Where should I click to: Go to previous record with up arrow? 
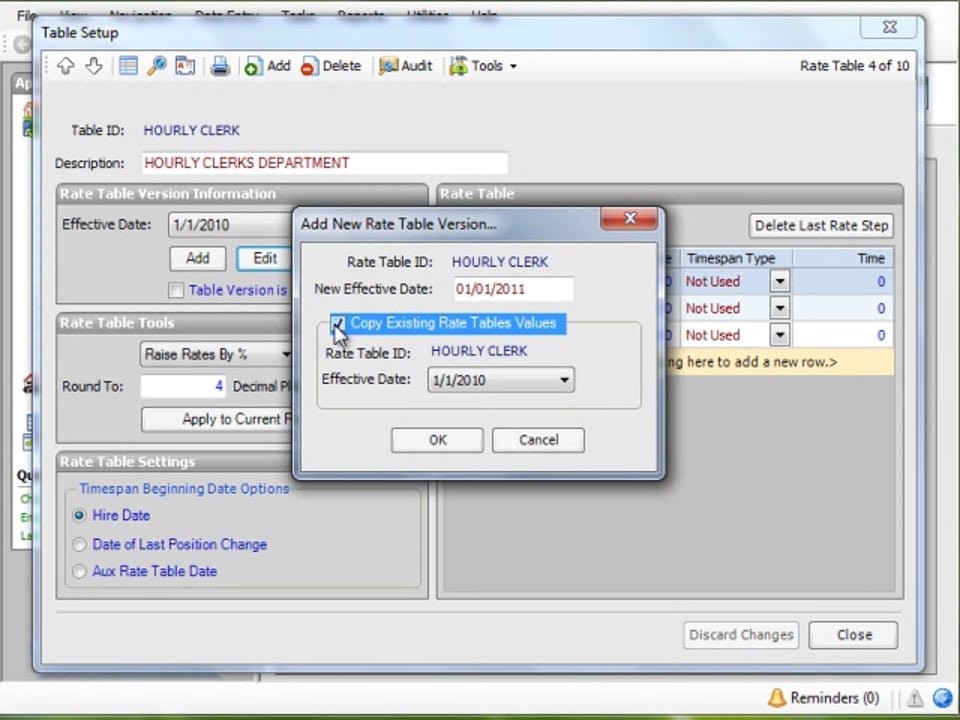coord(66,66)
